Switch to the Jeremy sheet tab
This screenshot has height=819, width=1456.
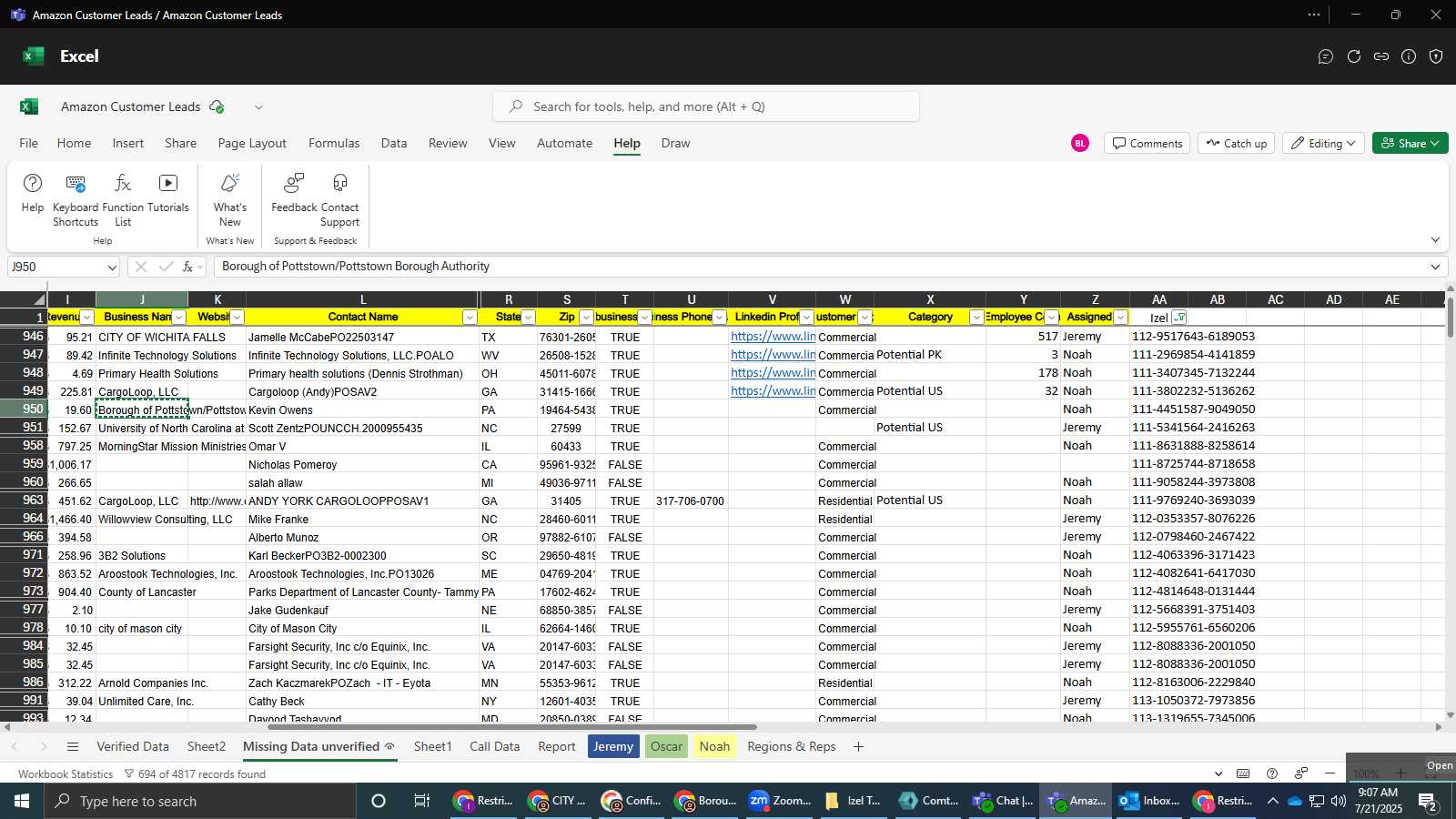click(x=613, y=746)
